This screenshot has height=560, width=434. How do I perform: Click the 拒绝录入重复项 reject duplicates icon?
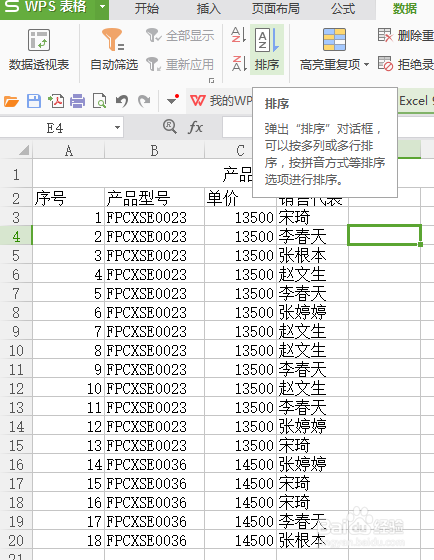coord(385,64)
